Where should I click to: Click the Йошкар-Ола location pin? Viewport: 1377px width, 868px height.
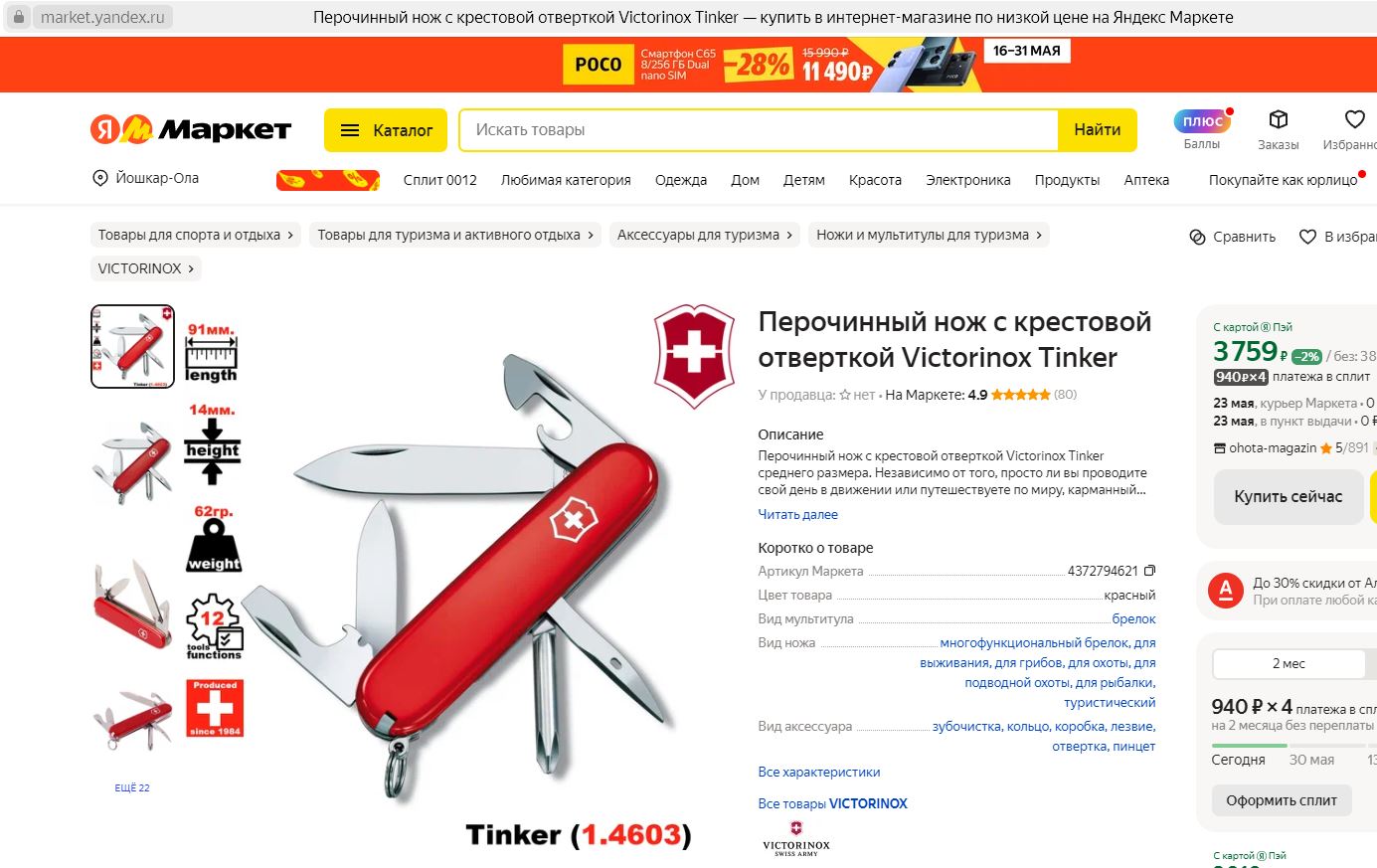pos(100,178)
